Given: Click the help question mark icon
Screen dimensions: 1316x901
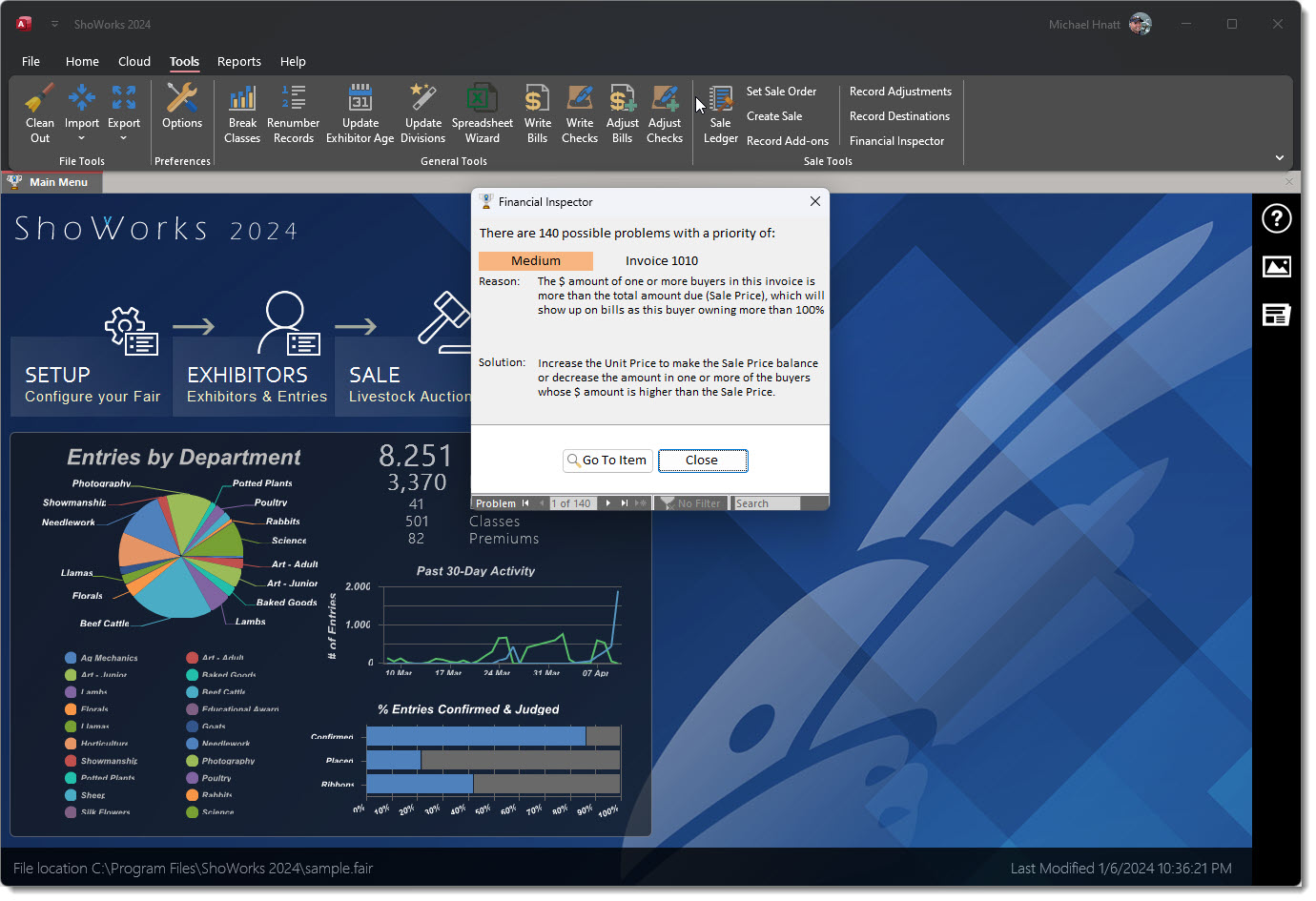Looking at the screenshot, I should point(1276,218).
